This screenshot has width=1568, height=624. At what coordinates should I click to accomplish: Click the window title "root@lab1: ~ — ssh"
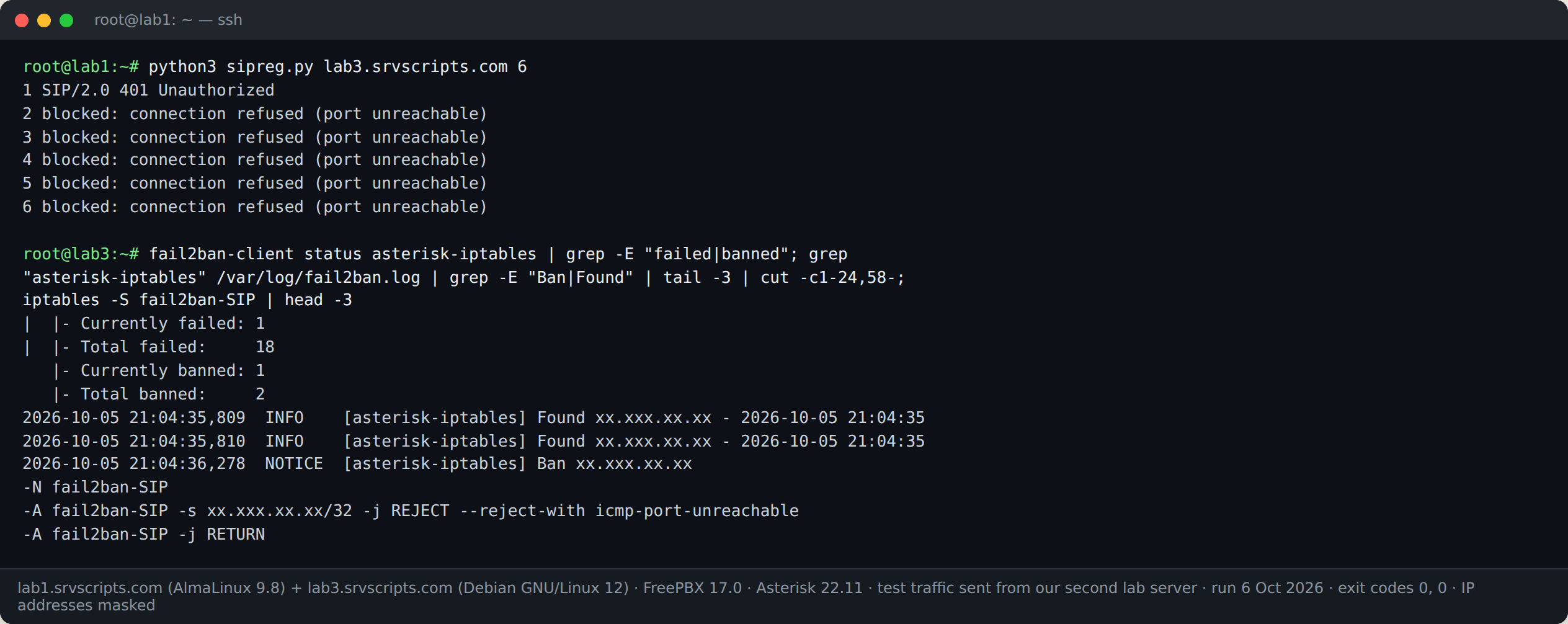(168, 20)
